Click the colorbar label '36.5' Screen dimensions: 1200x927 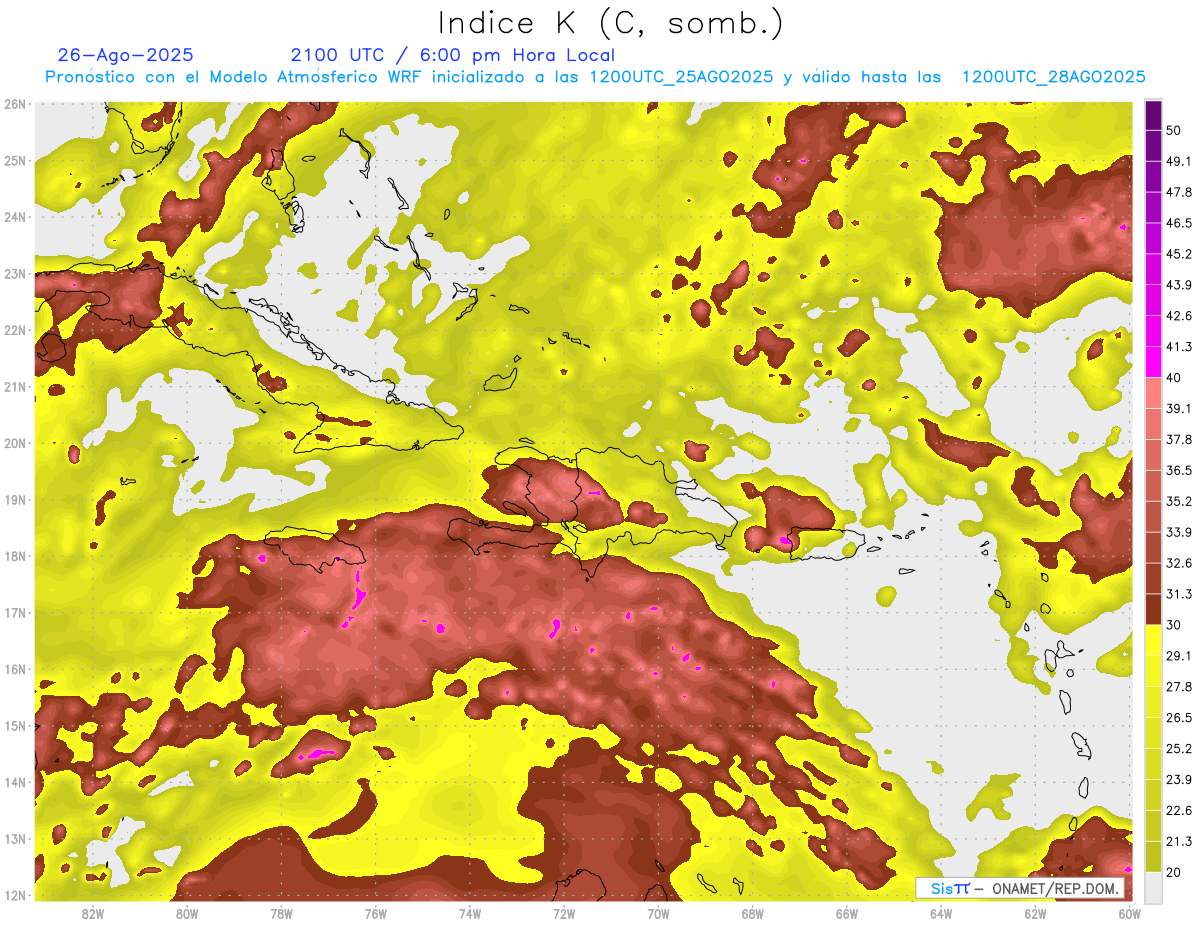pos(1178,470)
